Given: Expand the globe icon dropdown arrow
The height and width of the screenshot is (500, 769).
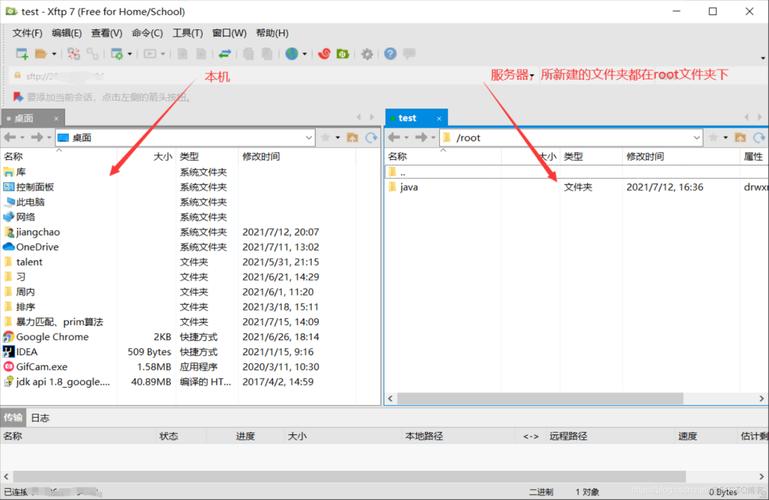Looking at the screenshot, I should (305, 54).
